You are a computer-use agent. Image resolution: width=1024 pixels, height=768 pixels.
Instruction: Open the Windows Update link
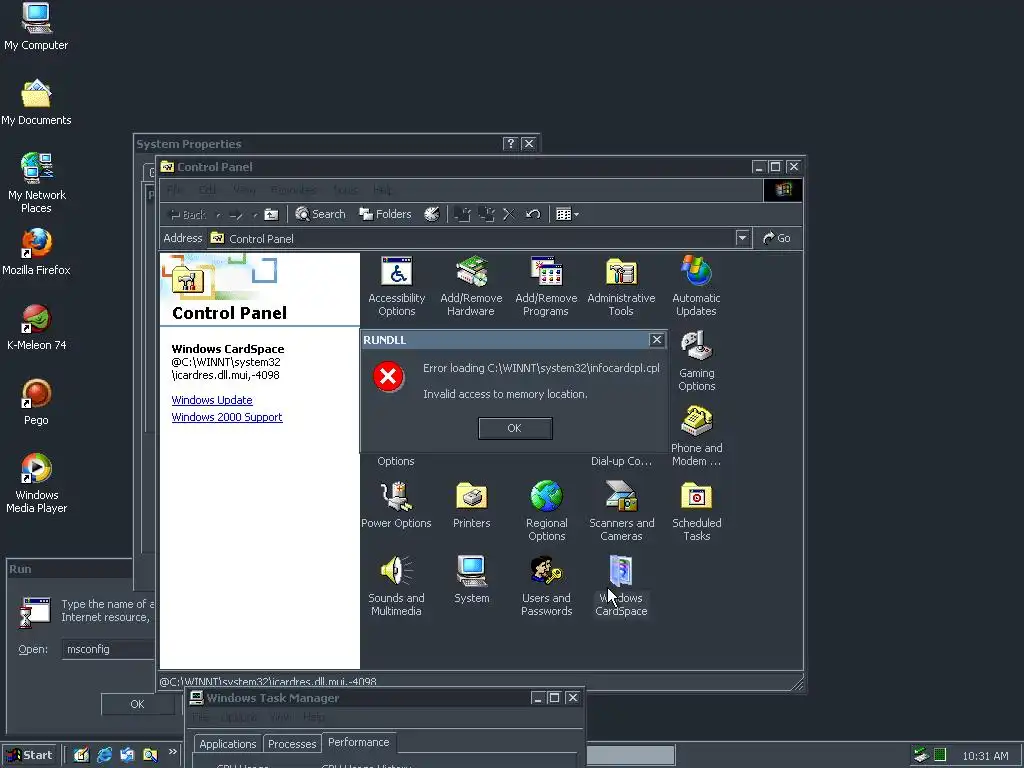pyautogui.click(x=212, y=400)
